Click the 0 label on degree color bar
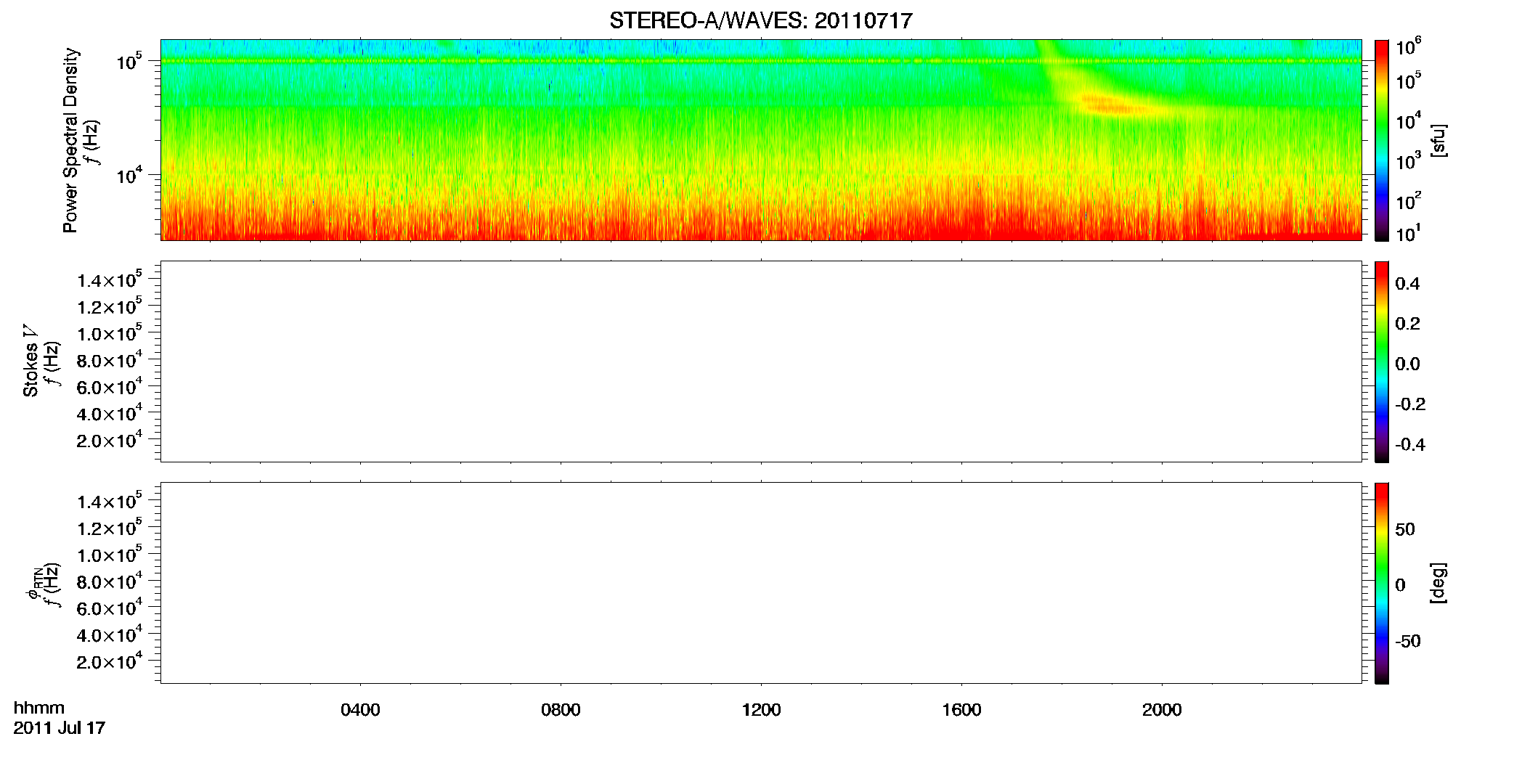 click(x=1400, y=584)
